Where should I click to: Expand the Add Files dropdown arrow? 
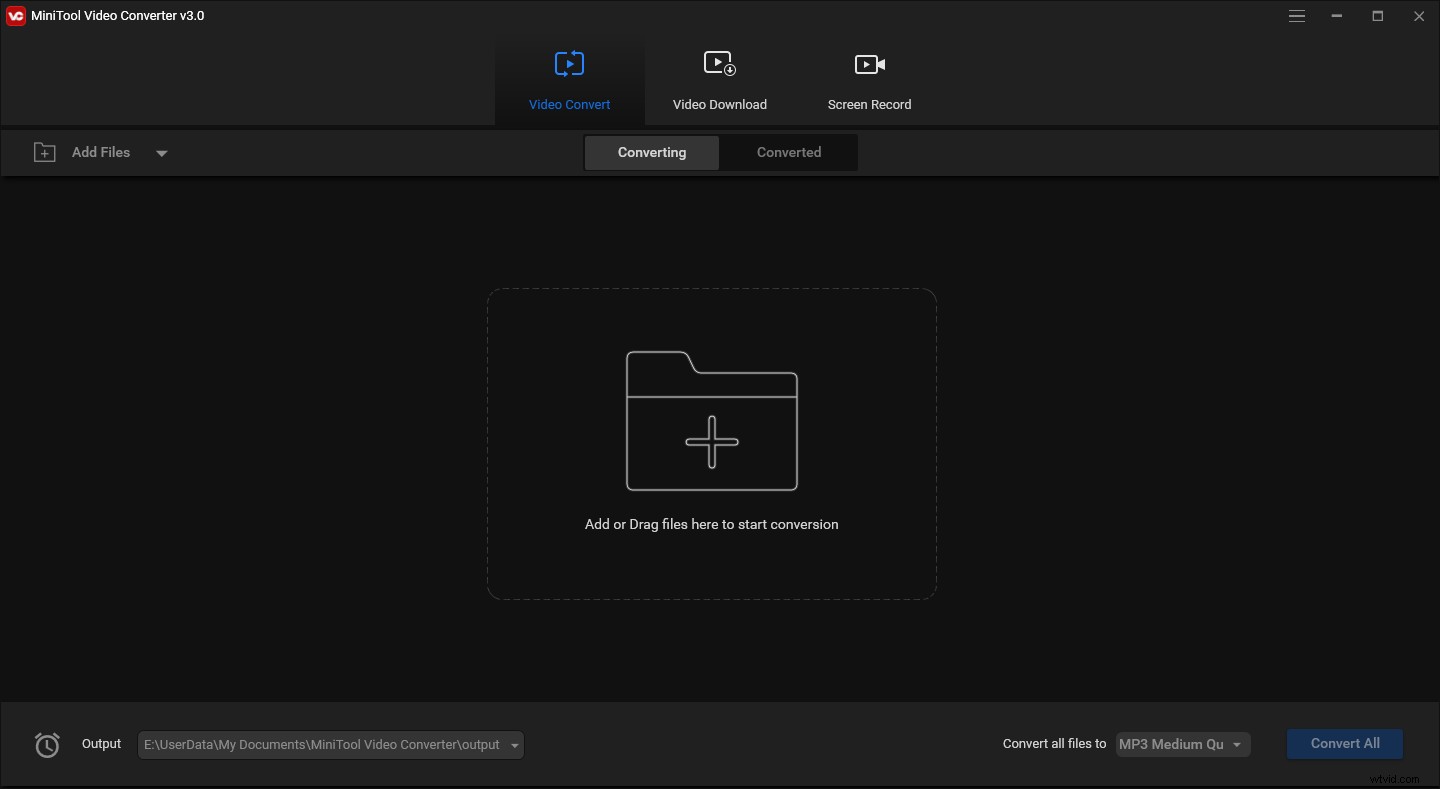(x=162, y=153)
